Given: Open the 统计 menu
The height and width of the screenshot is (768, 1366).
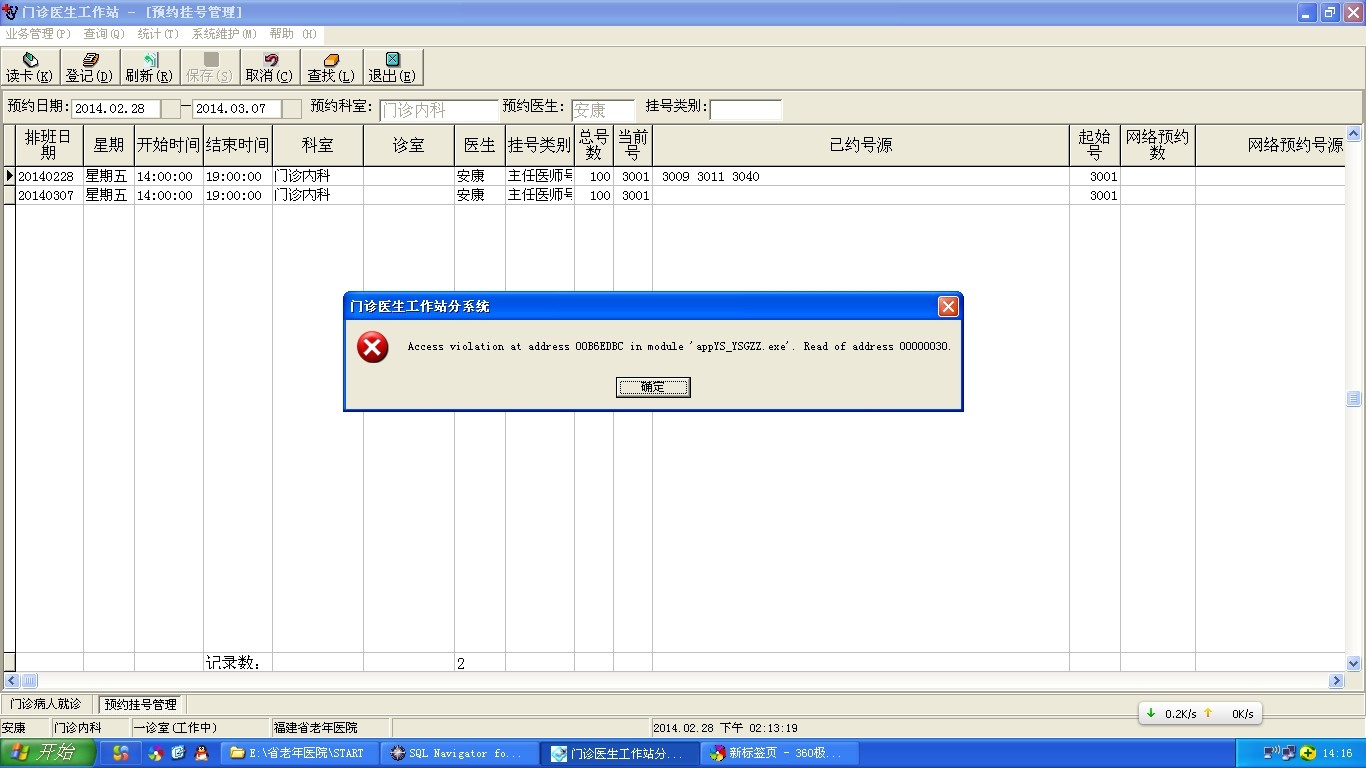Looking at the screenshot, I should click(x=158, y=34).
